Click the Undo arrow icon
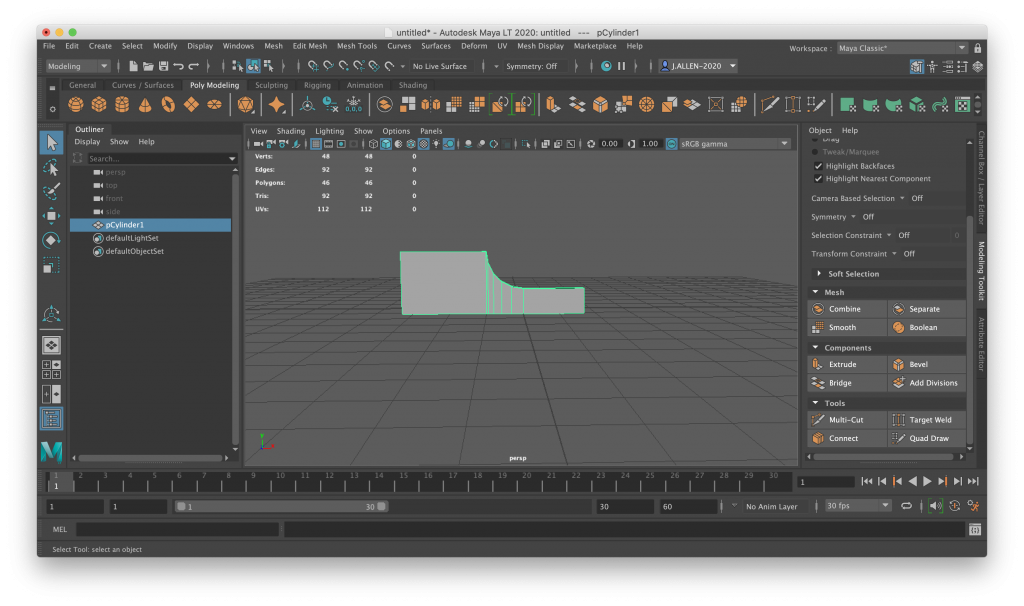This screenshot has width=1024, height=606. (178, 66)
